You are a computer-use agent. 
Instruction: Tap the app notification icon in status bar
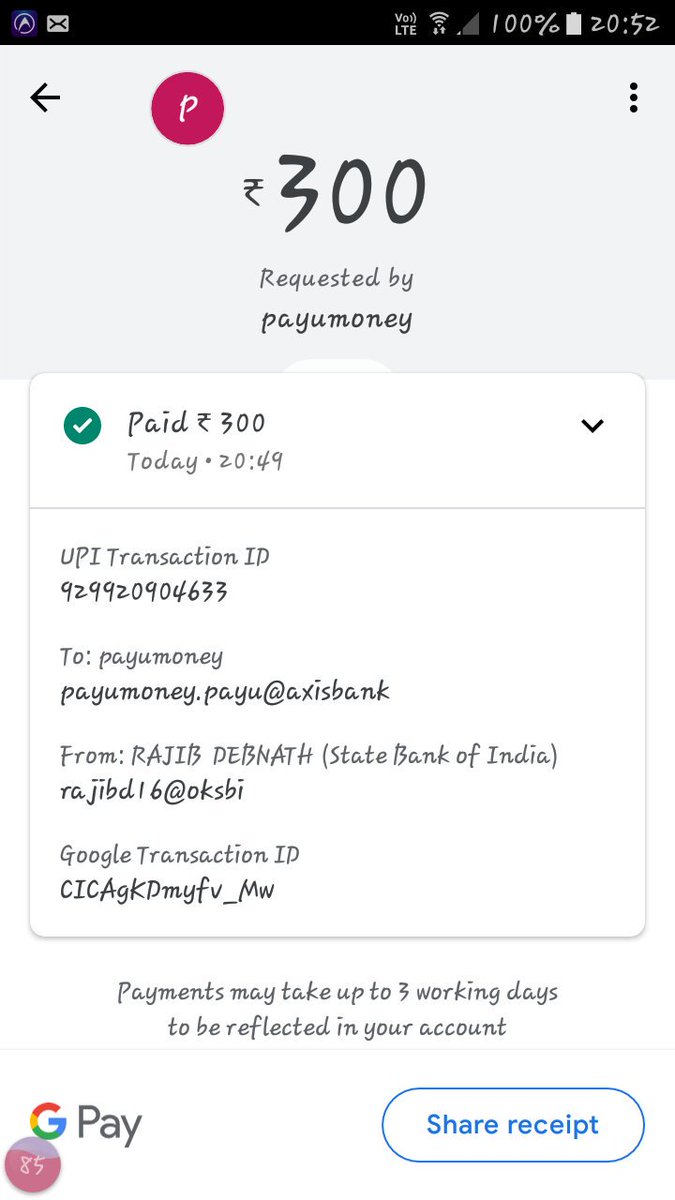click(x=23, y=22)
